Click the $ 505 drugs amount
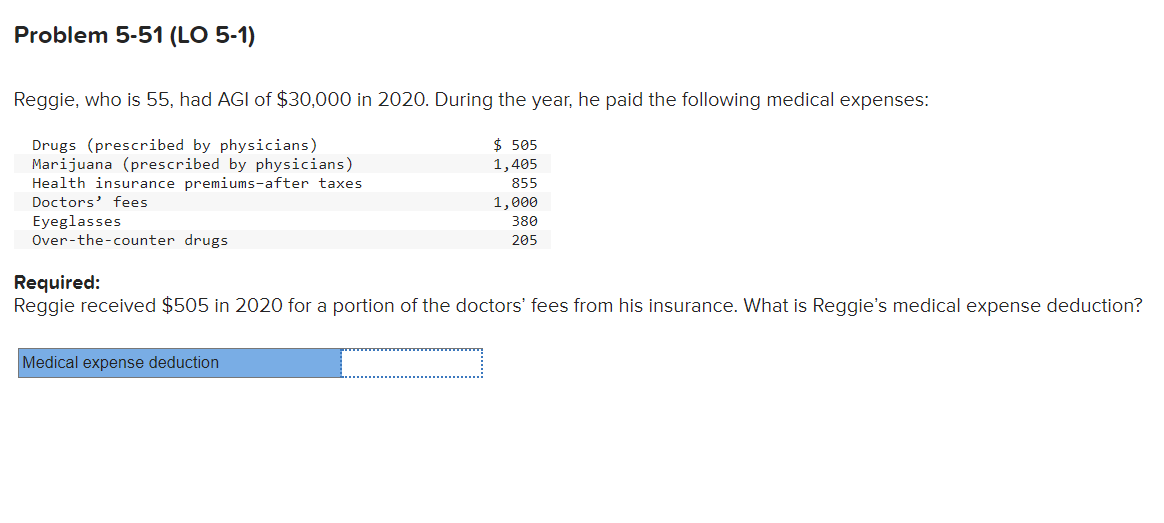The image size is (1164, 523). pyautogui.click(x=515, y=145)
